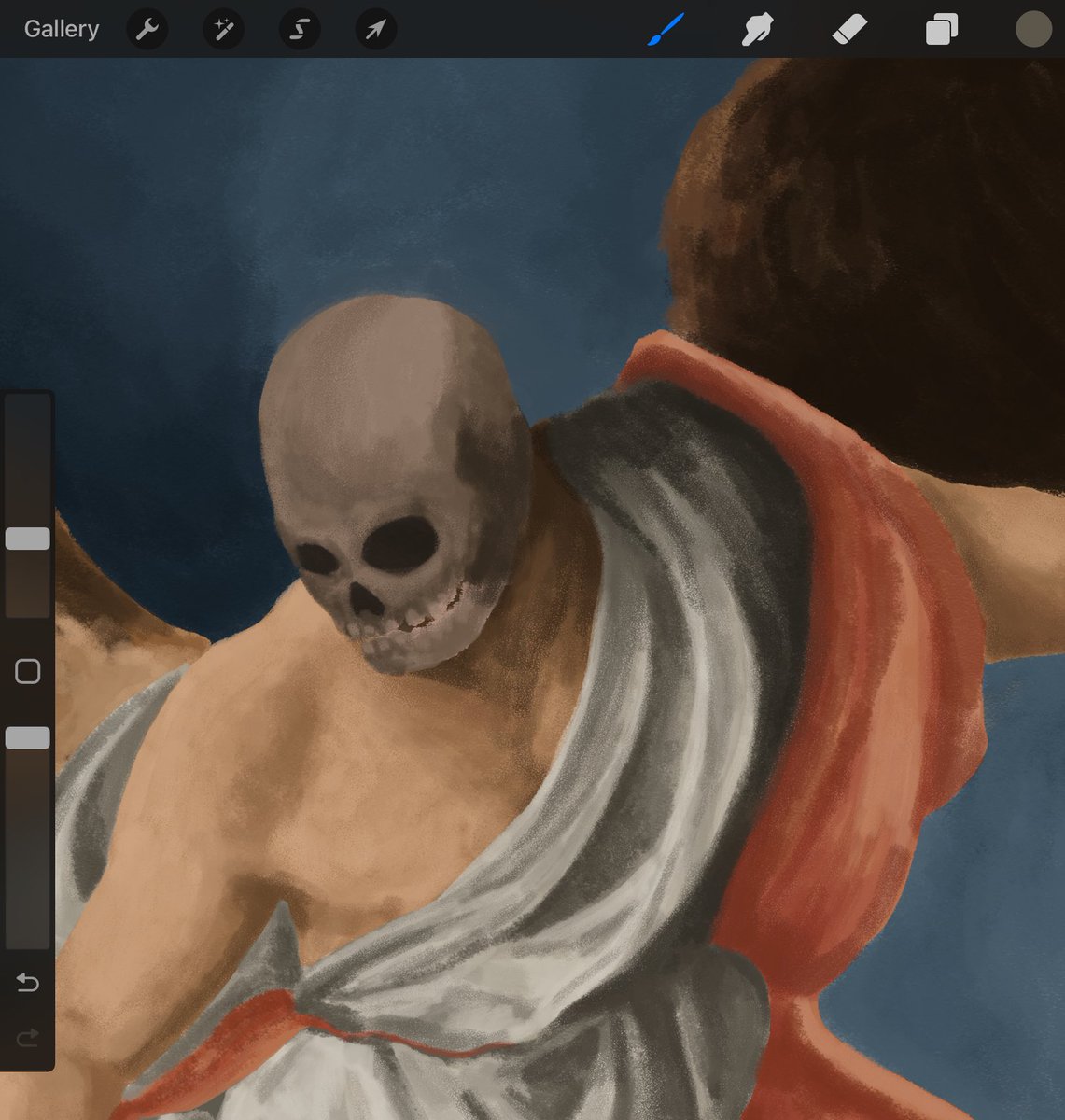The width and height of the screenshot is (1065, 1120).
Task: Select the Brush tool
Action: pos(666,29)
